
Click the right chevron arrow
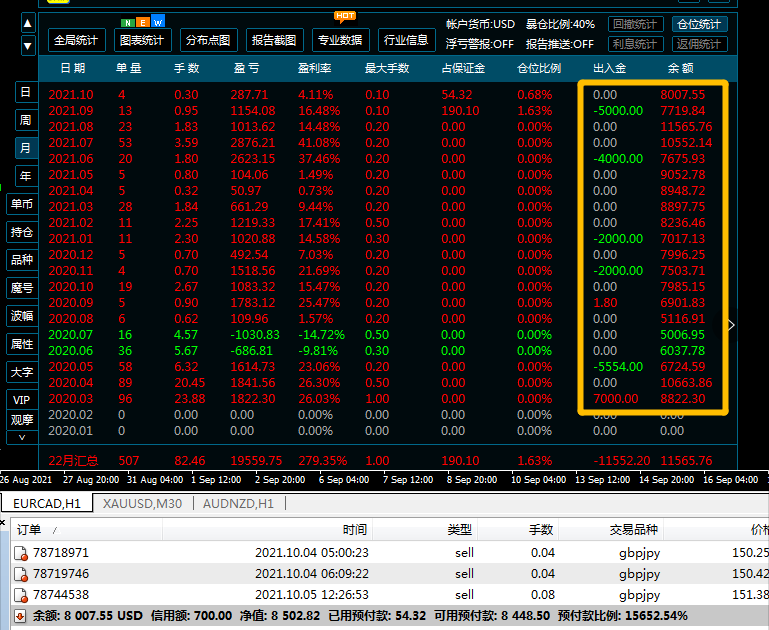click(x=731, y=325)
